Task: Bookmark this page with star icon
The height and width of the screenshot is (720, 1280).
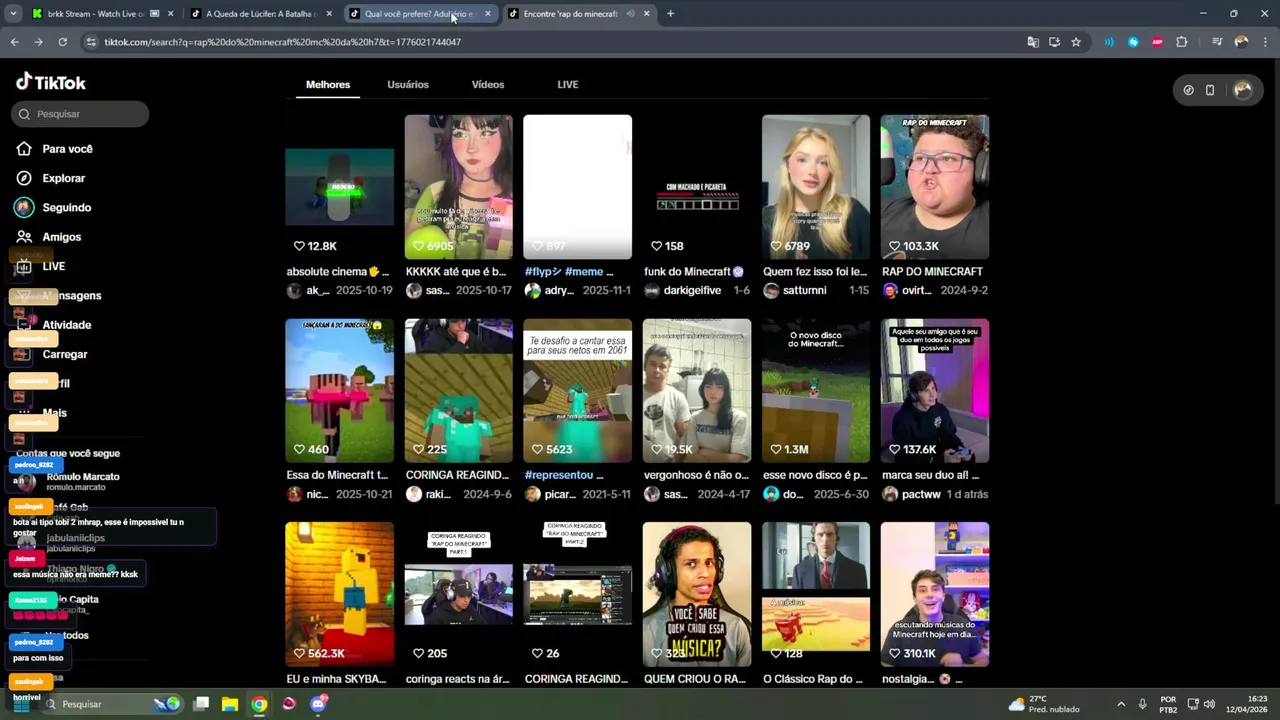Action: 1076,42
